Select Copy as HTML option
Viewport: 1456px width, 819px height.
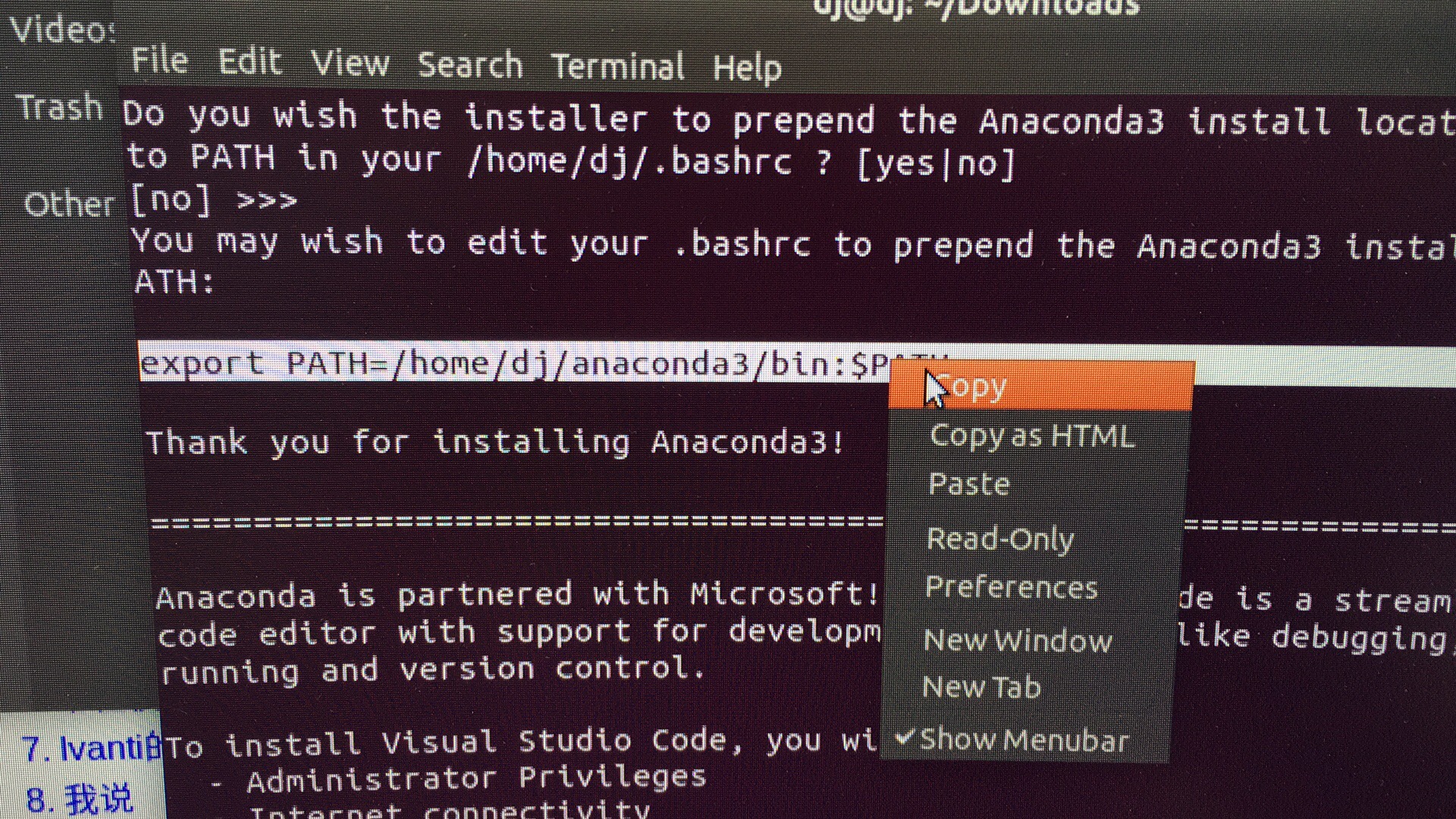click(1031, 436)
